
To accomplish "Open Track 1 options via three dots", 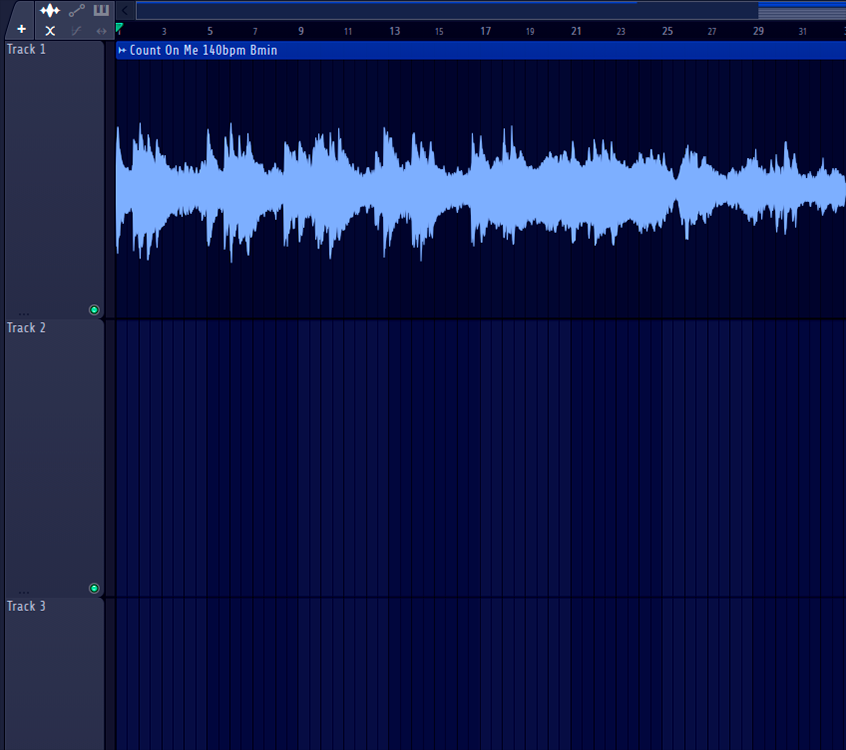I will [x=24, y=313].
